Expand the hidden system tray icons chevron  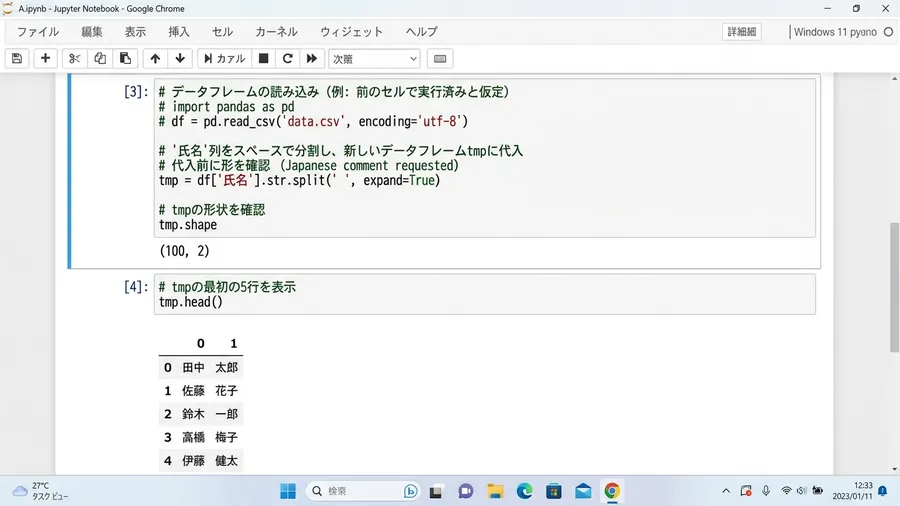coord(726,491)
